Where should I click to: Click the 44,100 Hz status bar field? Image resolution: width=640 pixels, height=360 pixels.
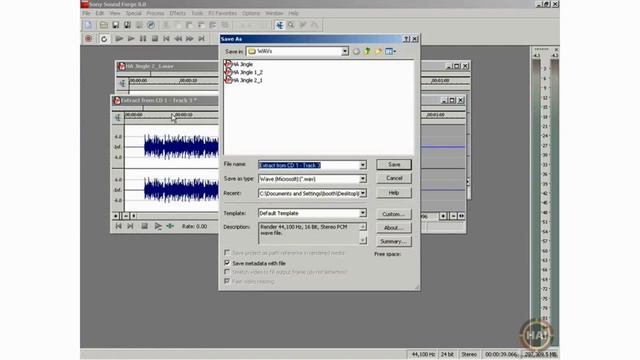(x=423, y=354)
